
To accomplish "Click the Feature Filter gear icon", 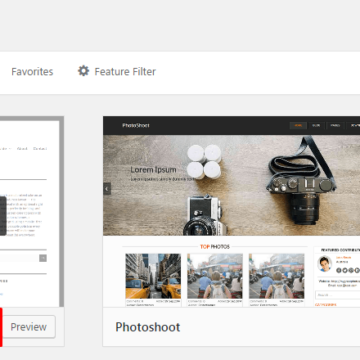I will [x=83, y=71].
